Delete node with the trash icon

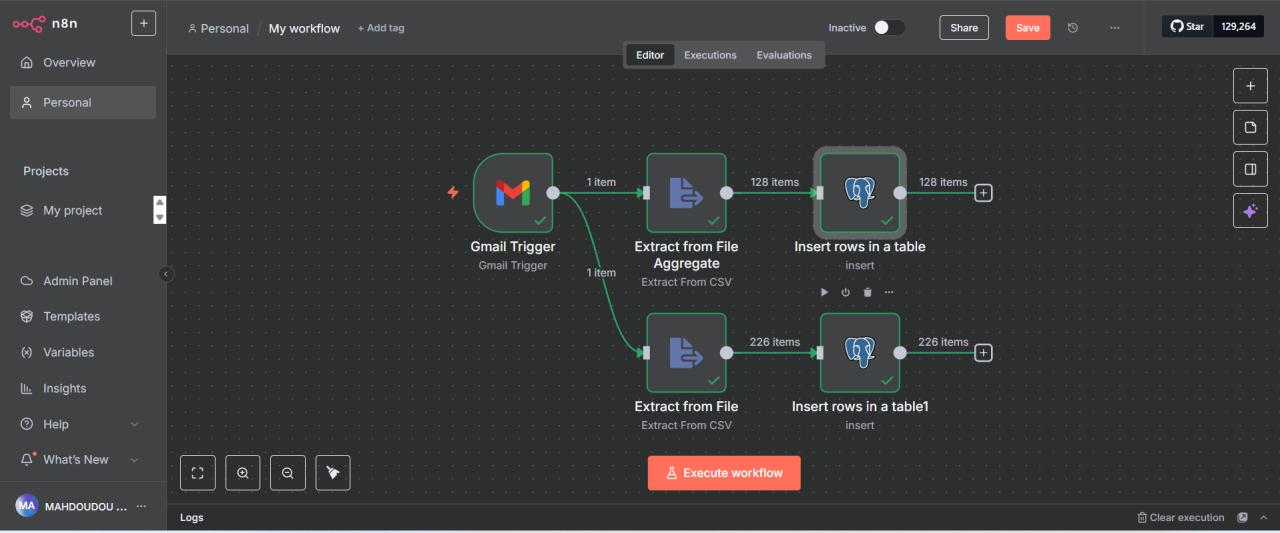coord(867,292)
